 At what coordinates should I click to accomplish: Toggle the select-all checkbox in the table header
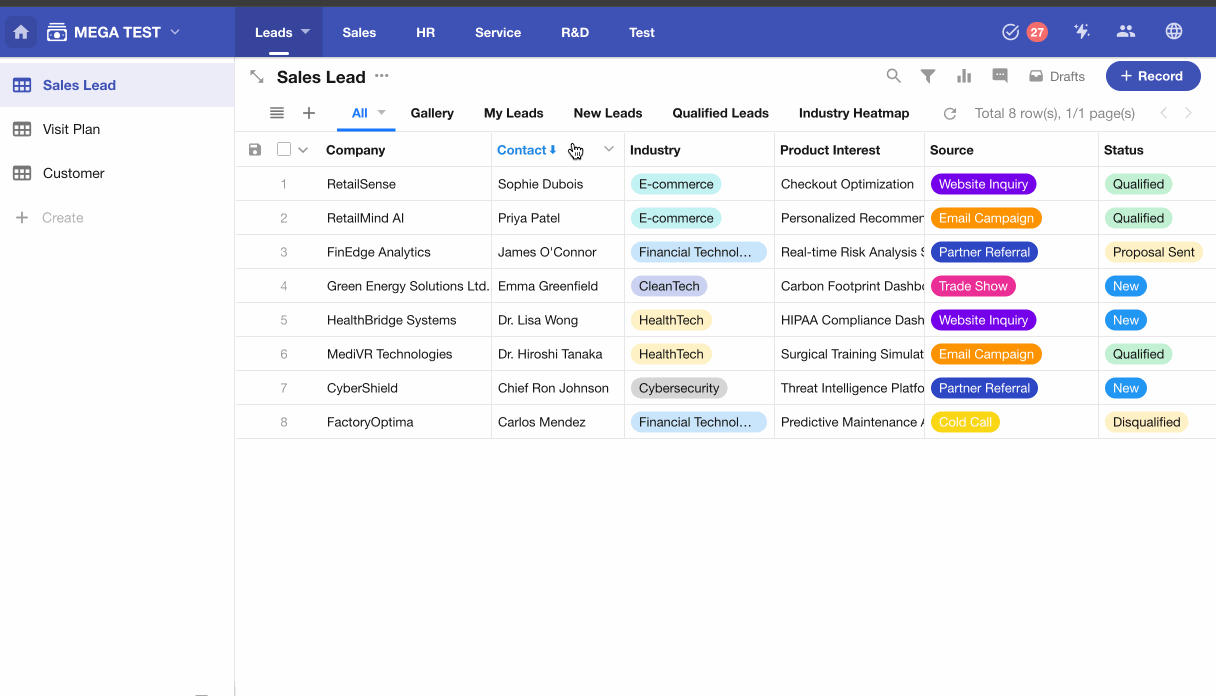(284, 150)
